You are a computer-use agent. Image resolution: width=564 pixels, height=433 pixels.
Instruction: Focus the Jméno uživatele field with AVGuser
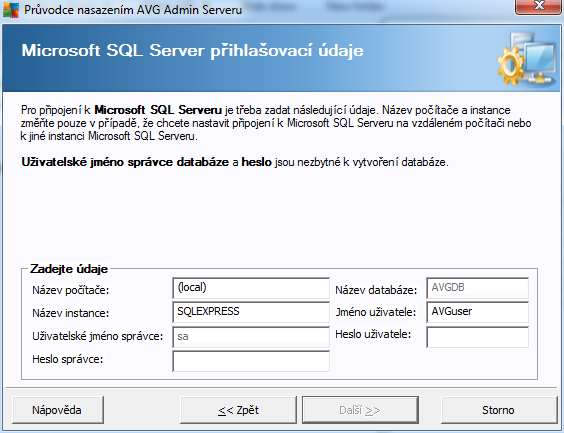pos(477,312)
